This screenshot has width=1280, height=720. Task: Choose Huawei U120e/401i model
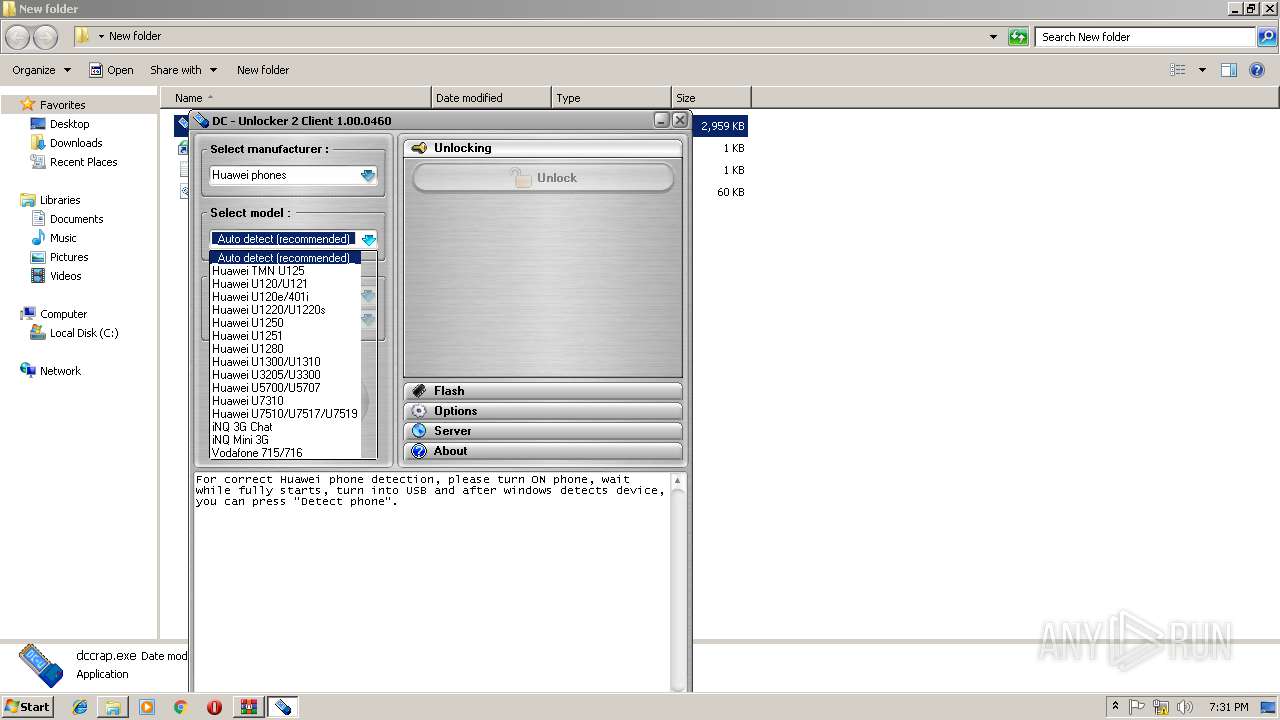click(x=285, y=297)
